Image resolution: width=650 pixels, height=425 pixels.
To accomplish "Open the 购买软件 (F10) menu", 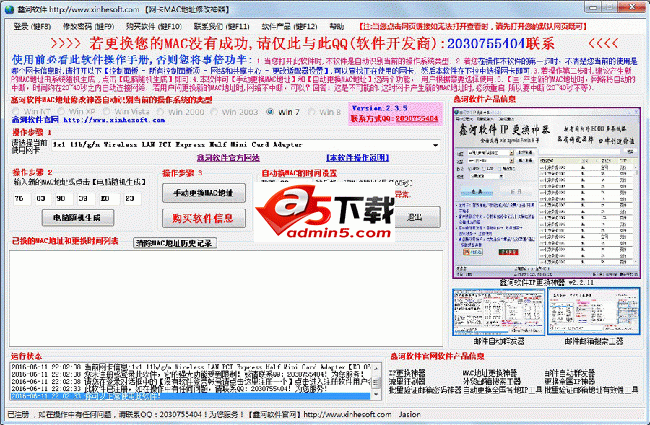I will coord(154,27).
